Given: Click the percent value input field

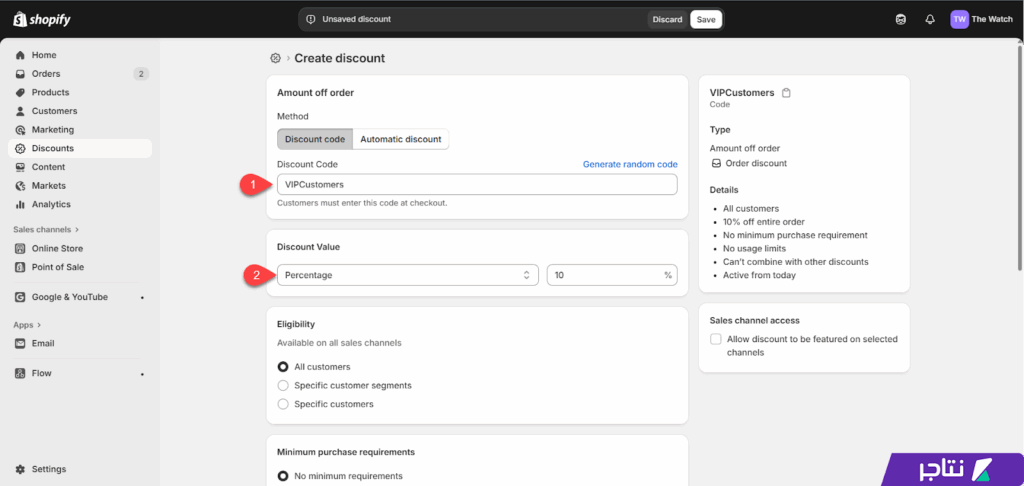Looking at the screenshot, I should click(604, 275).
